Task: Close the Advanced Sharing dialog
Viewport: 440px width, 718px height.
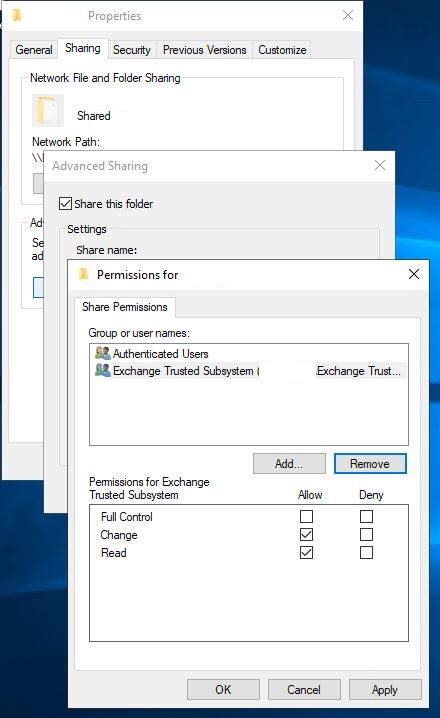Action: [380, 165]
